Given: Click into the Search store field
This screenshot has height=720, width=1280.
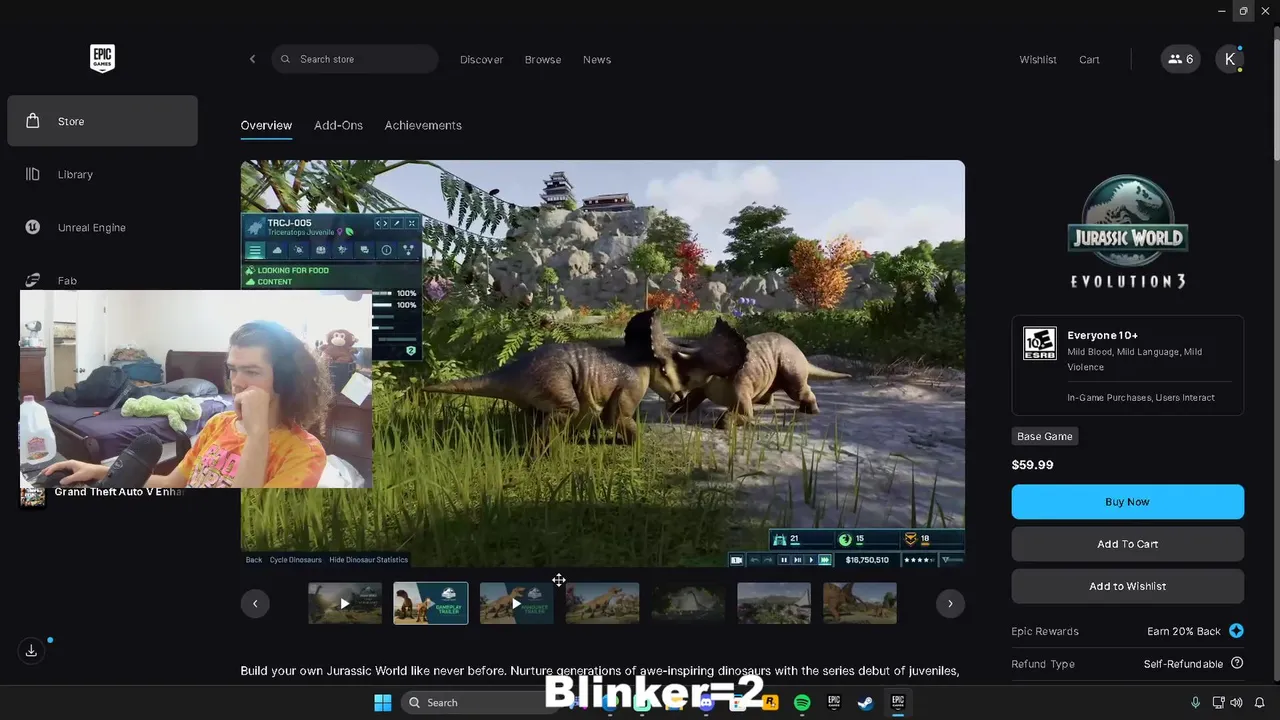Looking at the screenshot, I should [355, 59].
